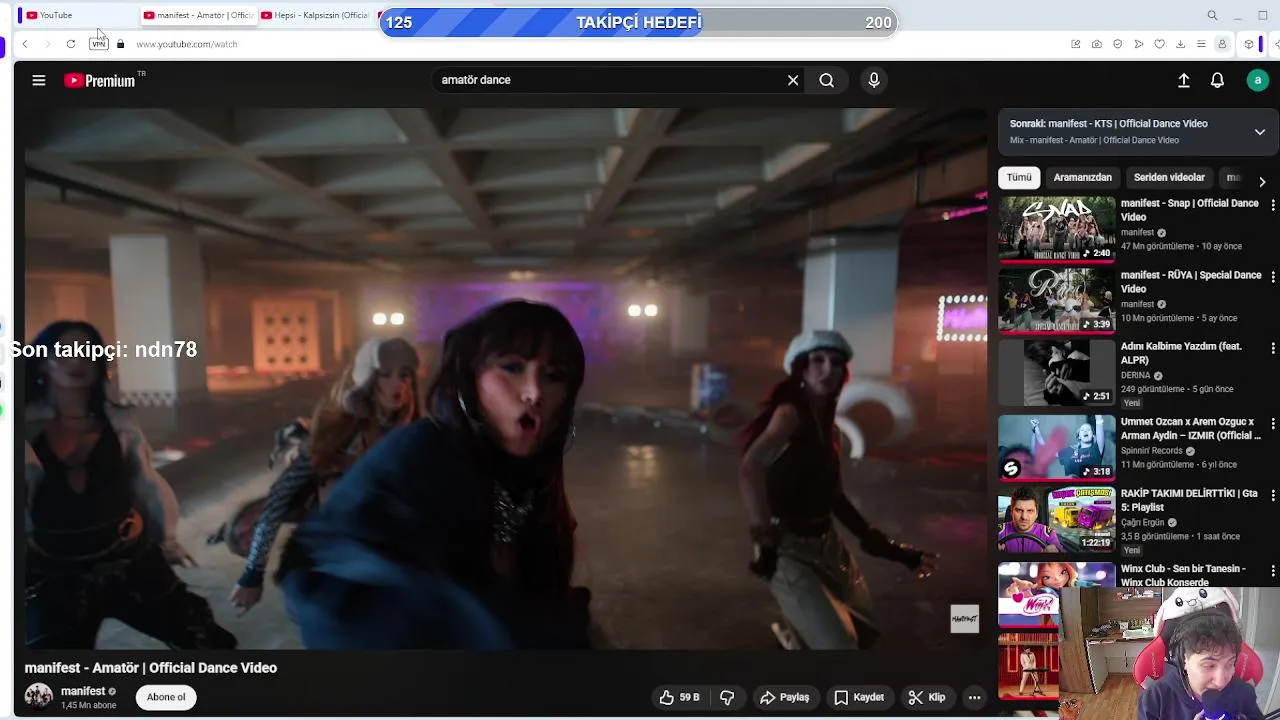Clear the search box with the X
This screenshot has width=1280, height=720.
pos(793,80)
